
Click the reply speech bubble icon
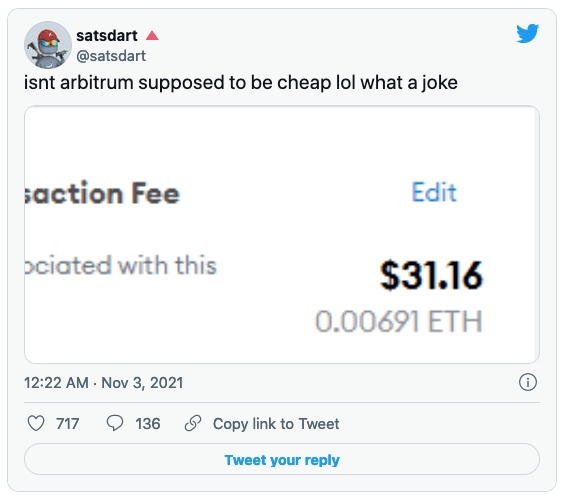[x=115, y=423]
